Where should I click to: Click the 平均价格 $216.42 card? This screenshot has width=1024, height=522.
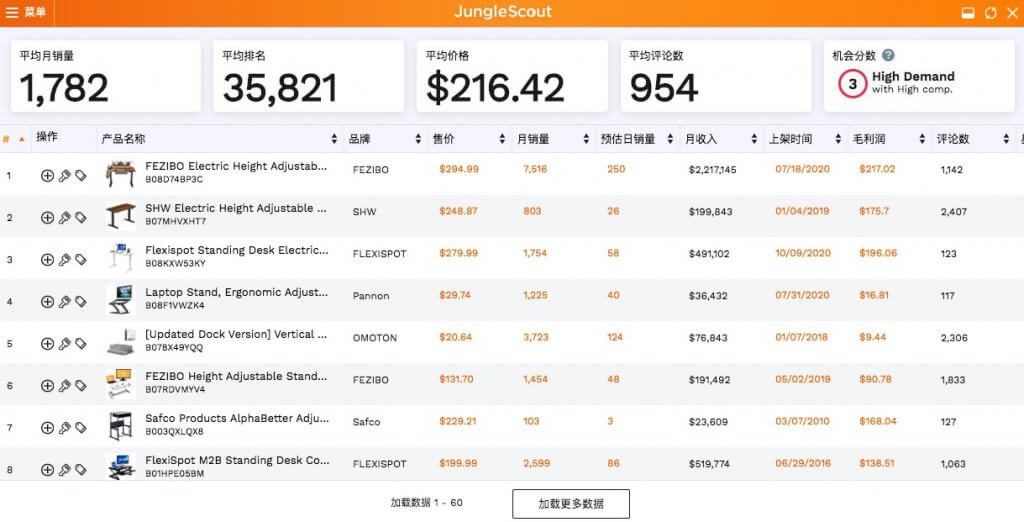[x=512, y=76]
